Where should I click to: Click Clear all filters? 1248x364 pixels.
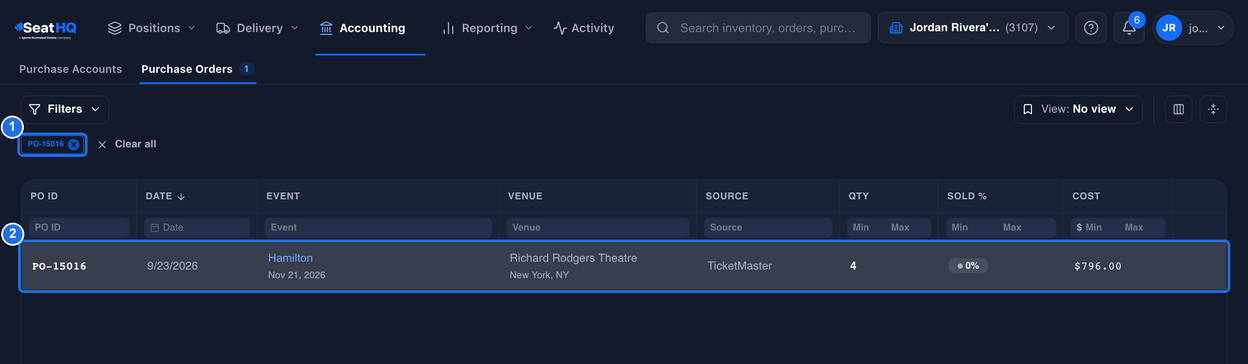point(127,144)
